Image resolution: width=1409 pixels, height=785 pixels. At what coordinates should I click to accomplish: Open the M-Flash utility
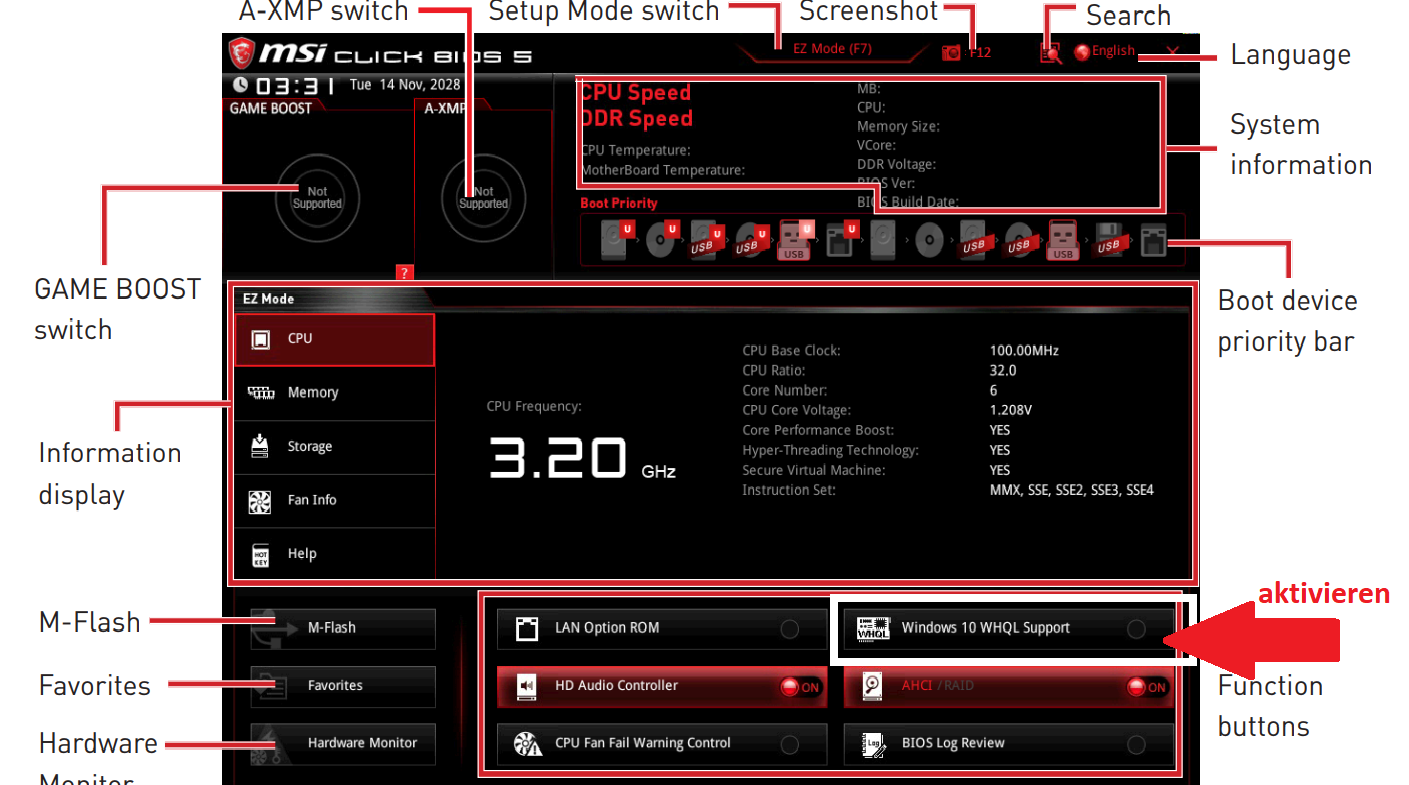pos(343,629)
